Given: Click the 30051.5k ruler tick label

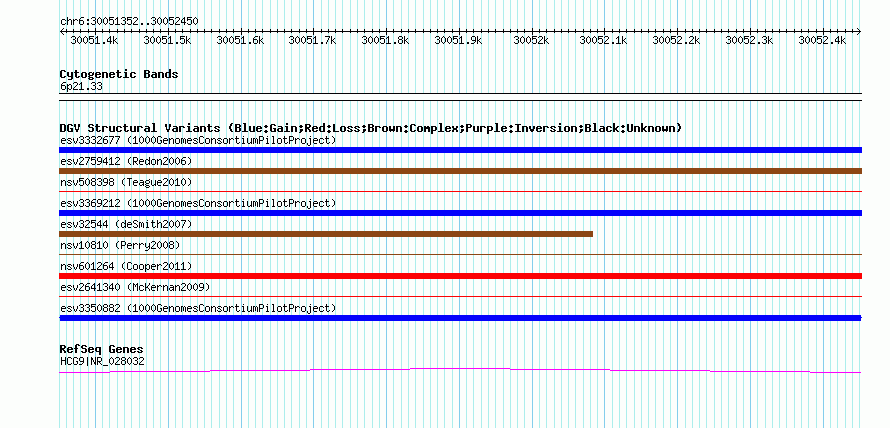Looking at the screenshot, I should click(x=167, y=40).
